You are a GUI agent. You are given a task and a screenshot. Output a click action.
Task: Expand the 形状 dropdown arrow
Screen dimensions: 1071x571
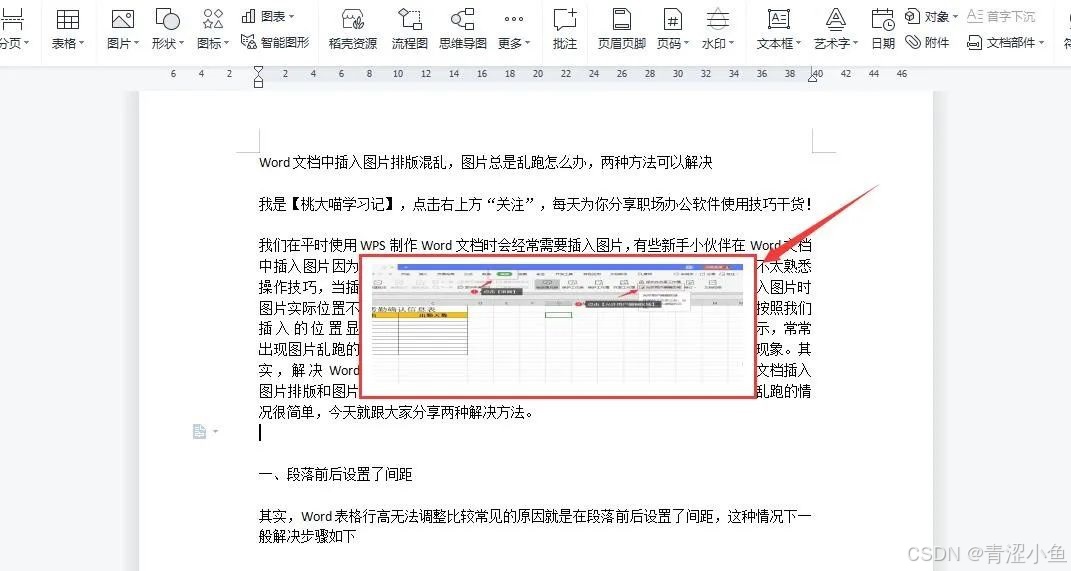point(182,43)
